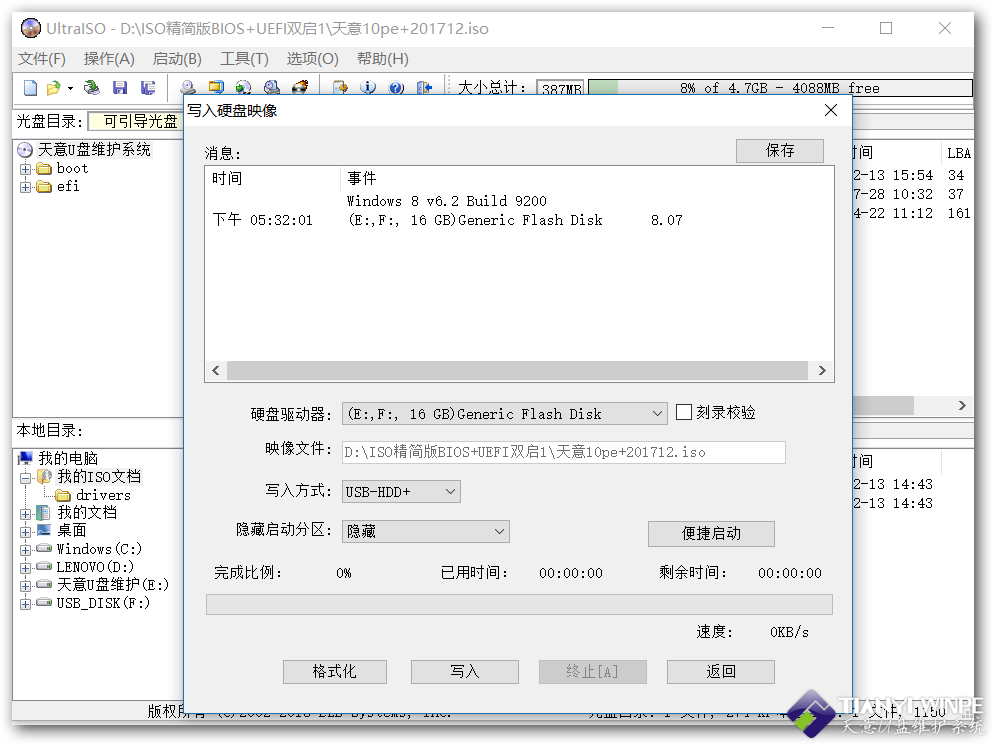Expand the boot folder node
The image size is (994, 745).
click(x=25, y=169)
